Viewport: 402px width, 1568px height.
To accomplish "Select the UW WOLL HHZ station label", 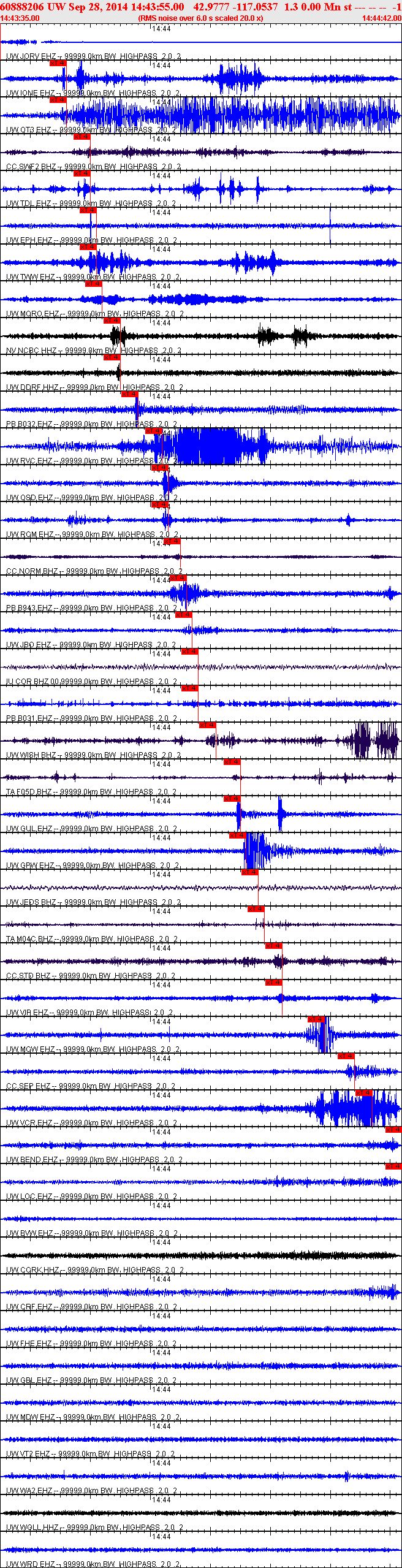I will (x=95, y=1528).
